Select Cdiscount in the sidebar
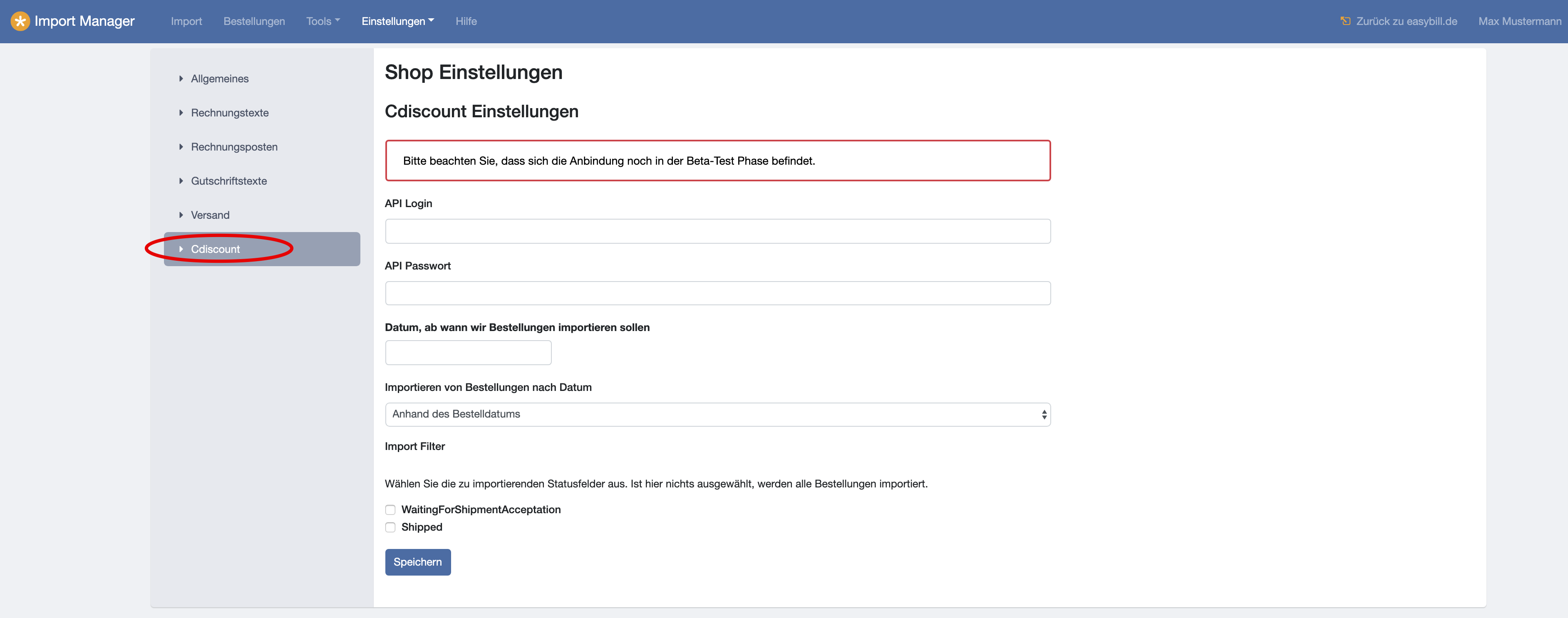 click(x=262, y=249)
